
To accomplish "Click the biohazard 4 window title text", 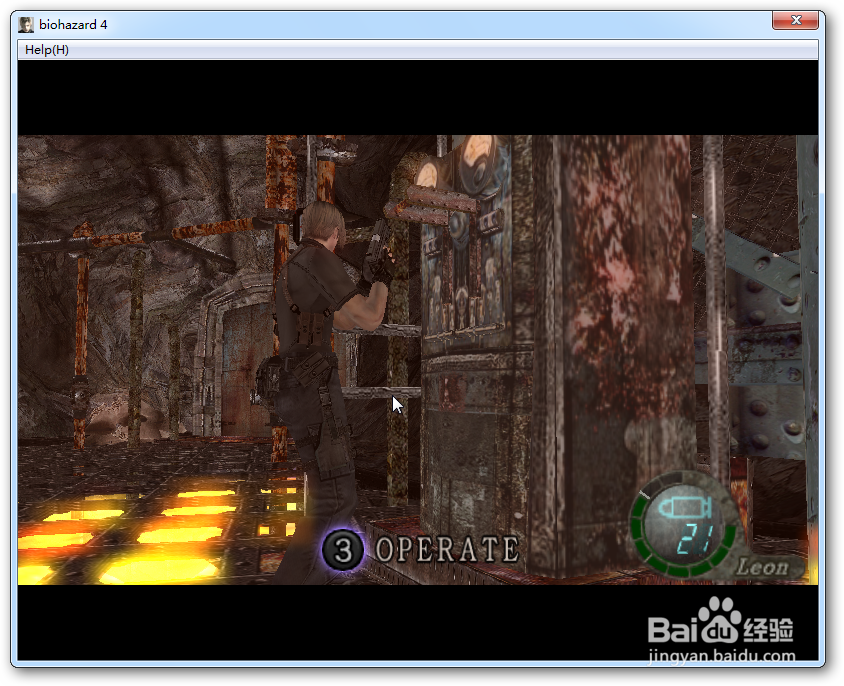I will pyautogui.click(x=73, y=25).
